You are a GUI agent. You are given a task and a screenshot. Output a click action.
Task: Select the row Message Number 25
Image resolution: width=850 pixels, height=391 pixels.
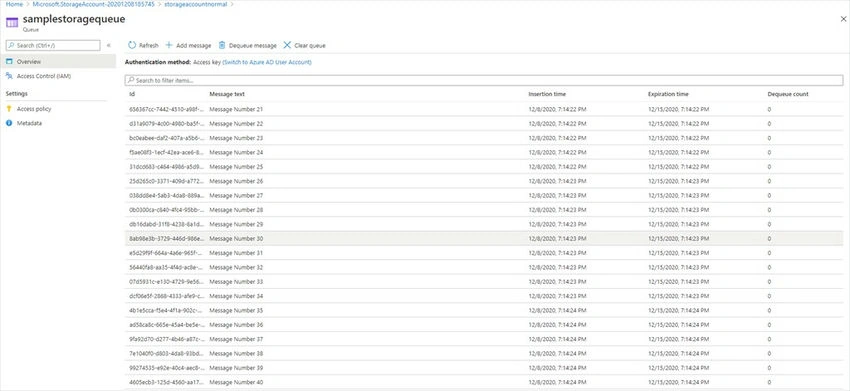tap(484, 166)
